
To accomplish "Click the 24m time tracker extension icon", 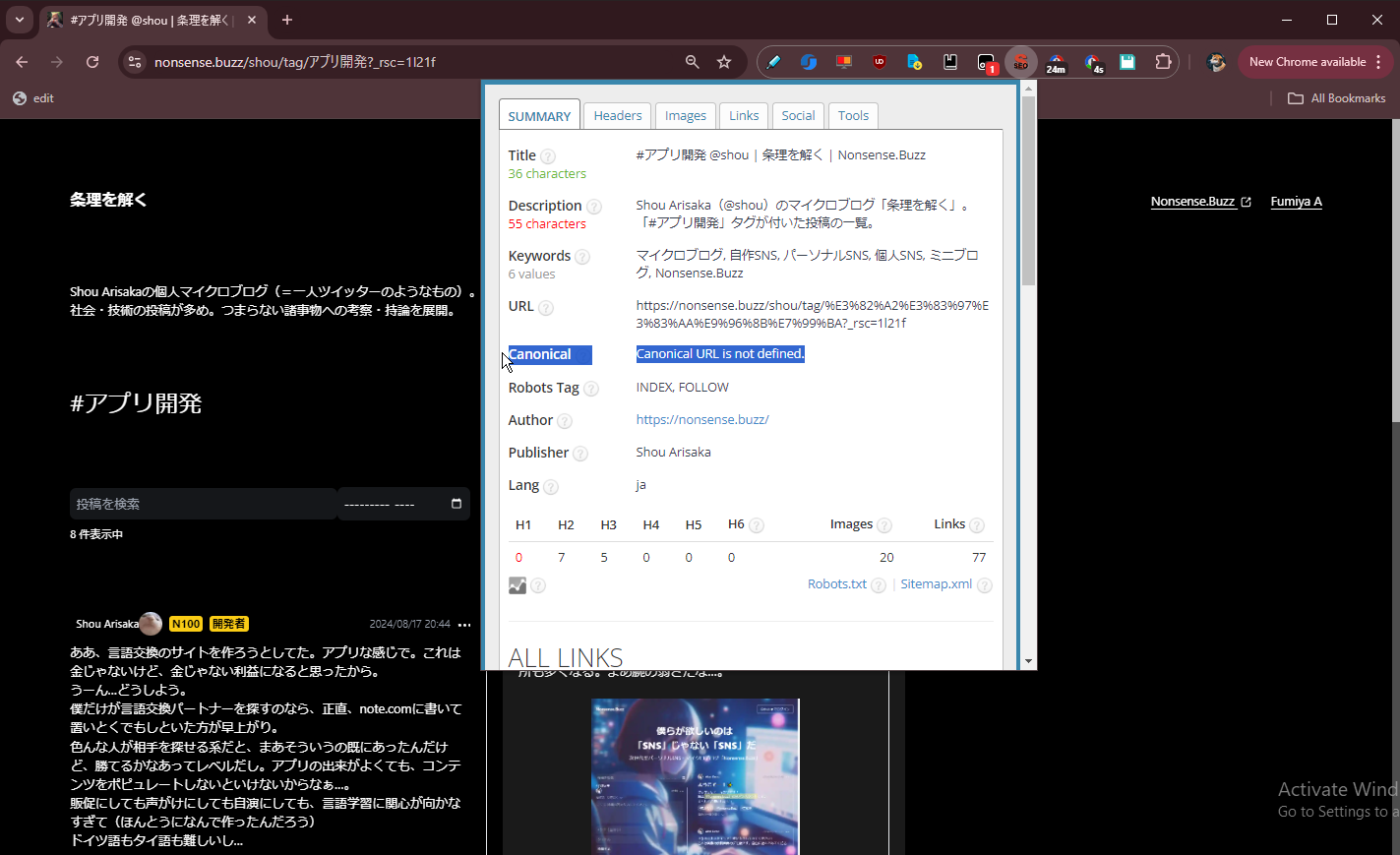I will pos(1056,61).
